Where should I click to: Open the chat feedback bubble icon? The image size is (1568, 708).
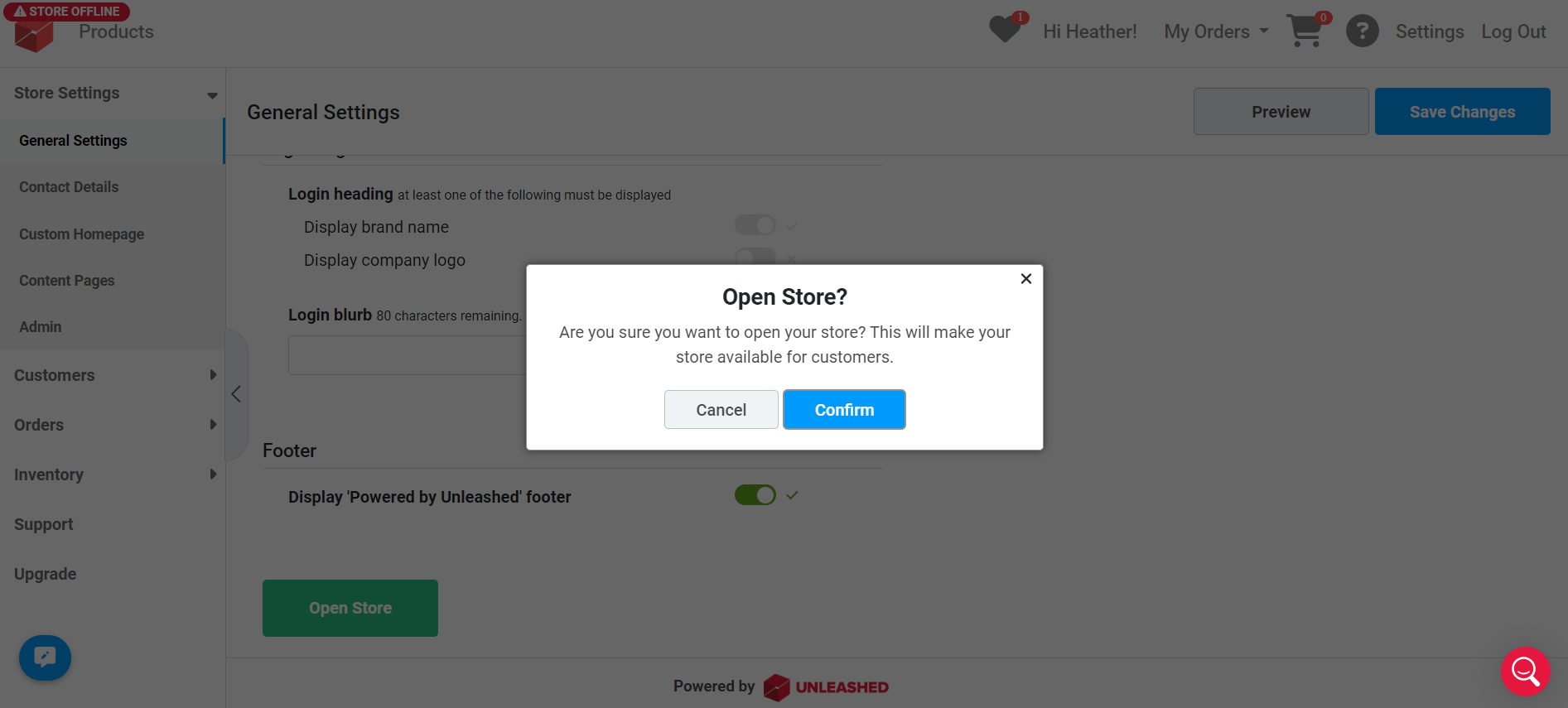pos(45,657)
